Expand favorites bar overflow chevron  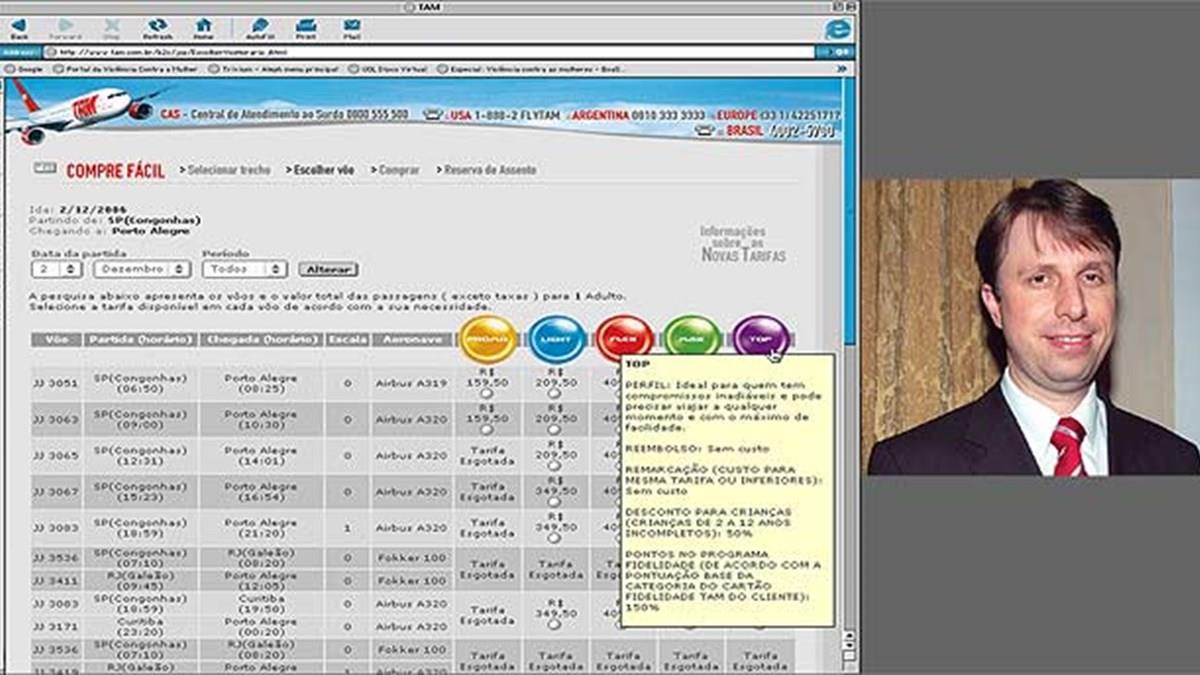coord(842,70)
